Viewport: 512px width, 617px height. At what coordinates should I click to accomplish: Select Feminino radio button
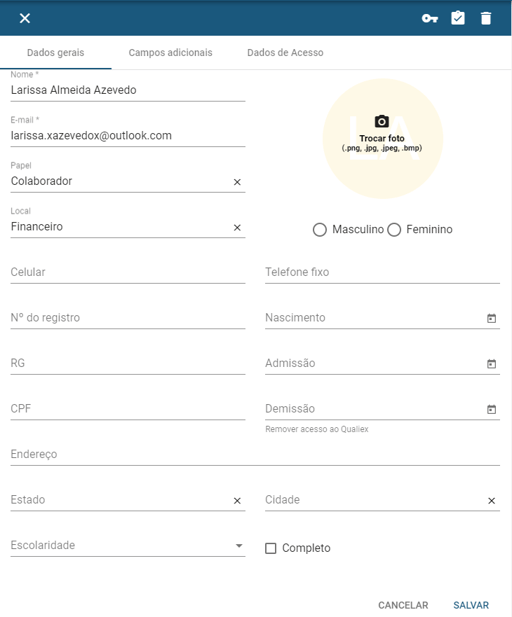click(x=394, y=230)
